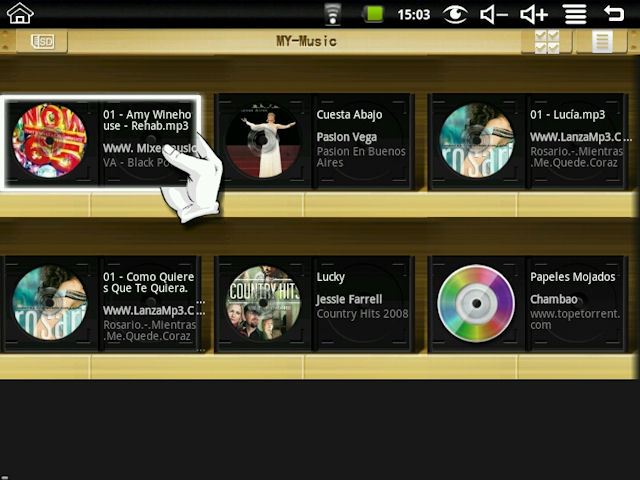Tap album Pasion En Buenos Aires
640x480 pixels.
coord(361,157)
